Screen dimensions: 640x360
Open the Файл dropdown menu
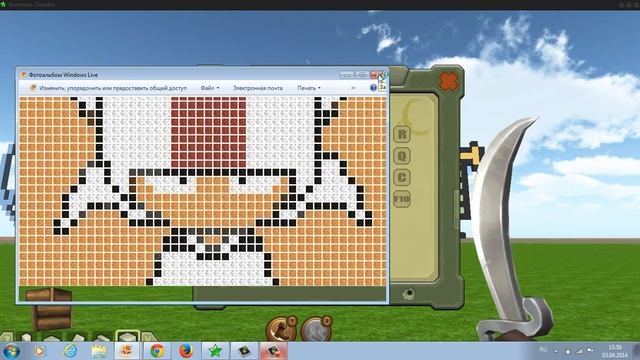point(209,88)
